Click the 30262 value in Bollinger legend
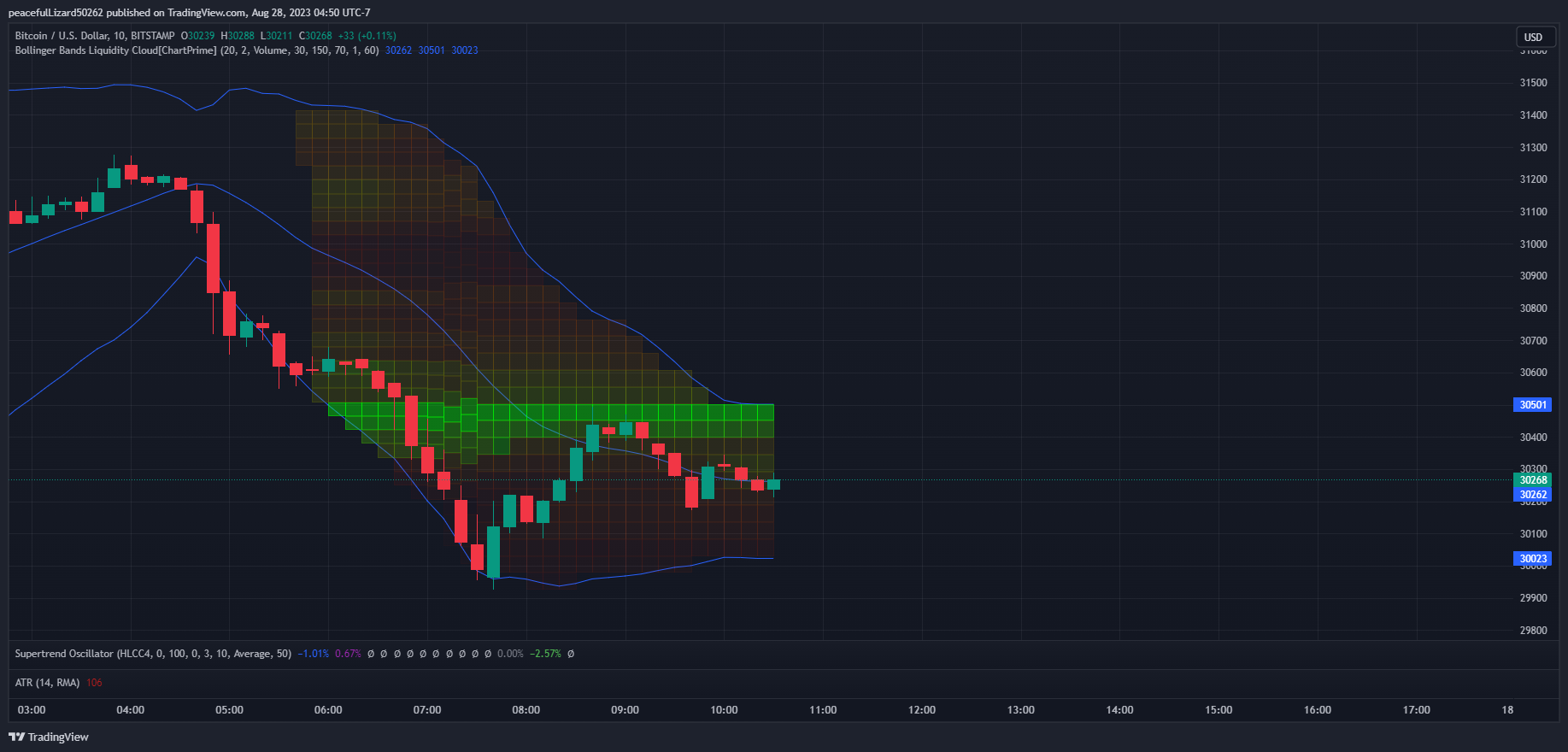 click(x=398, y=50)
